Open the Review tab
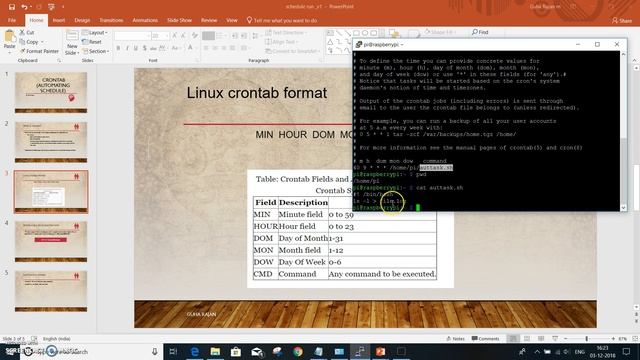The width and height of the screenshot is (640, 360). point(209,20)
